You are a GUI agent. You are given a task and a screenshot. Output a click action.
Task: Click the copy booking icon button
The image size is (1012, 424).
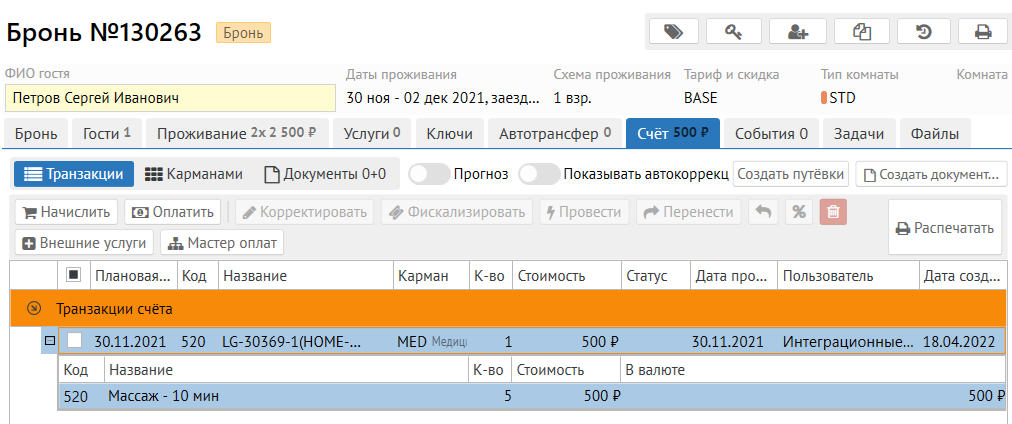click(x=862, y=32)
